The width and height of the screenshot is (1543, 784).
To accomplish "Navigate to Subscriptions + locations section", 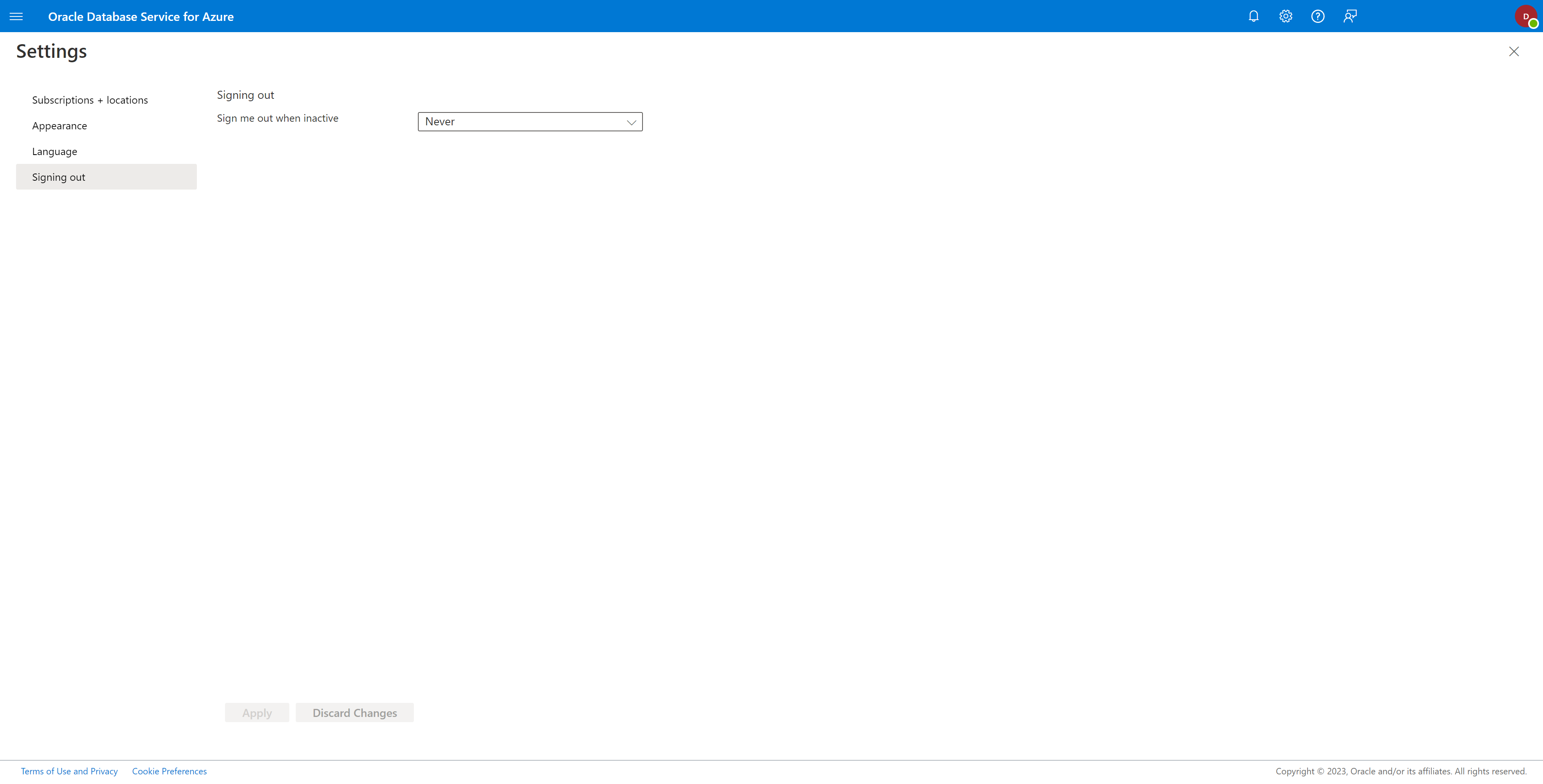I will [x=90, y=99].
